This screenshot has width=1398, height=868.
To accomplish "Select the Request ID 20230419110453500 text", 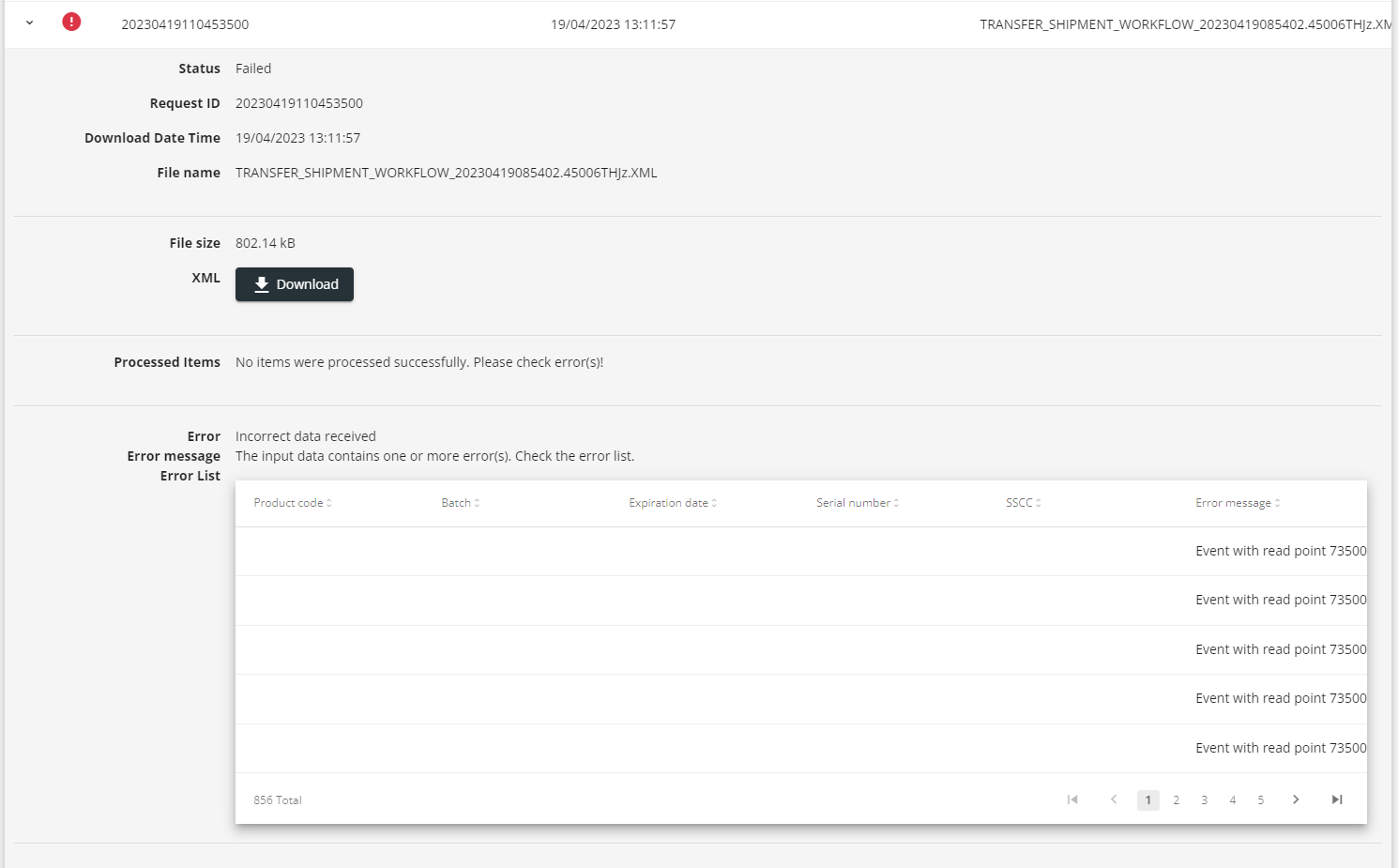I will [x=299, y=102].
